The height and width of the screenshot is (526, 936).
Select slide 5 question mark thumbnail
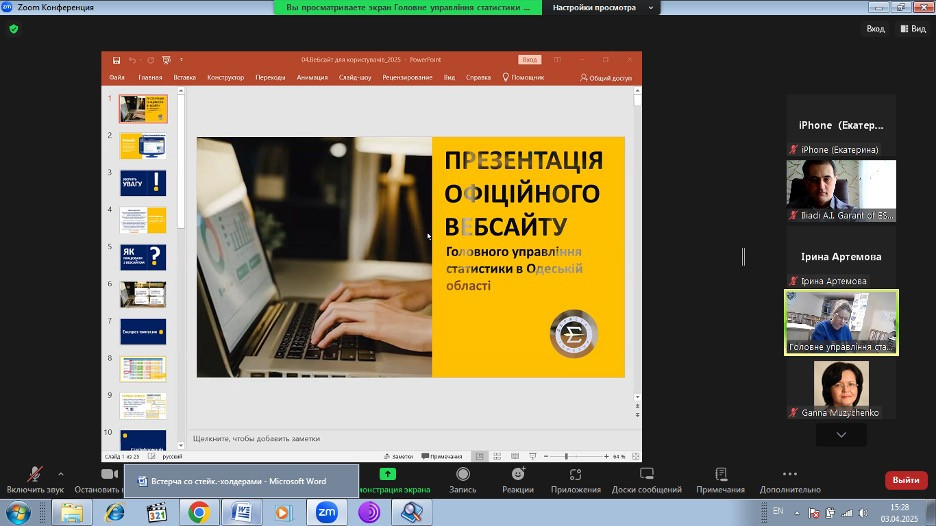143,257
